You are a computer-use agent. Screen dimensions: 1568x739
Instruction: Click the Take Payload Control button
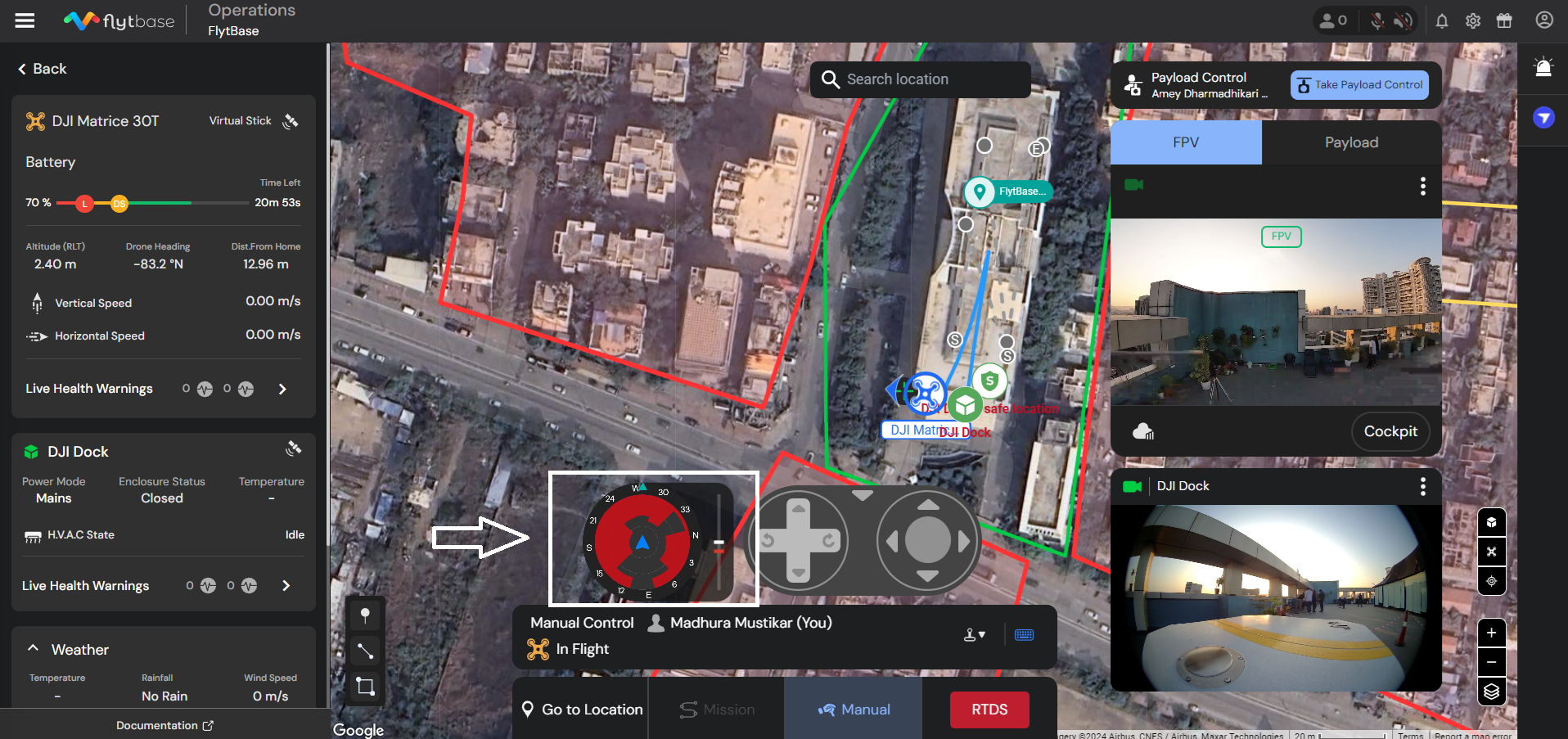[x=1359, y=85]
